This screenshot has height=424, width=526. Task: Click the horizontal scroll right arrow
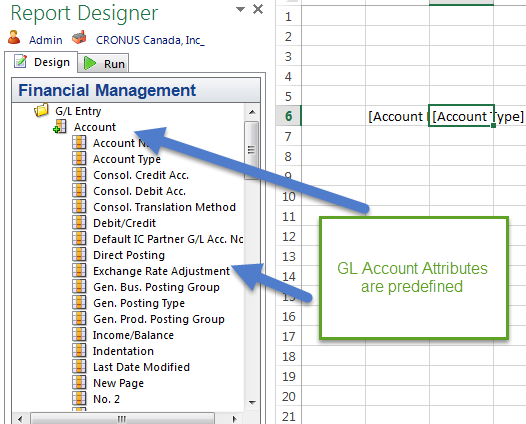click(x=234, y=419)
